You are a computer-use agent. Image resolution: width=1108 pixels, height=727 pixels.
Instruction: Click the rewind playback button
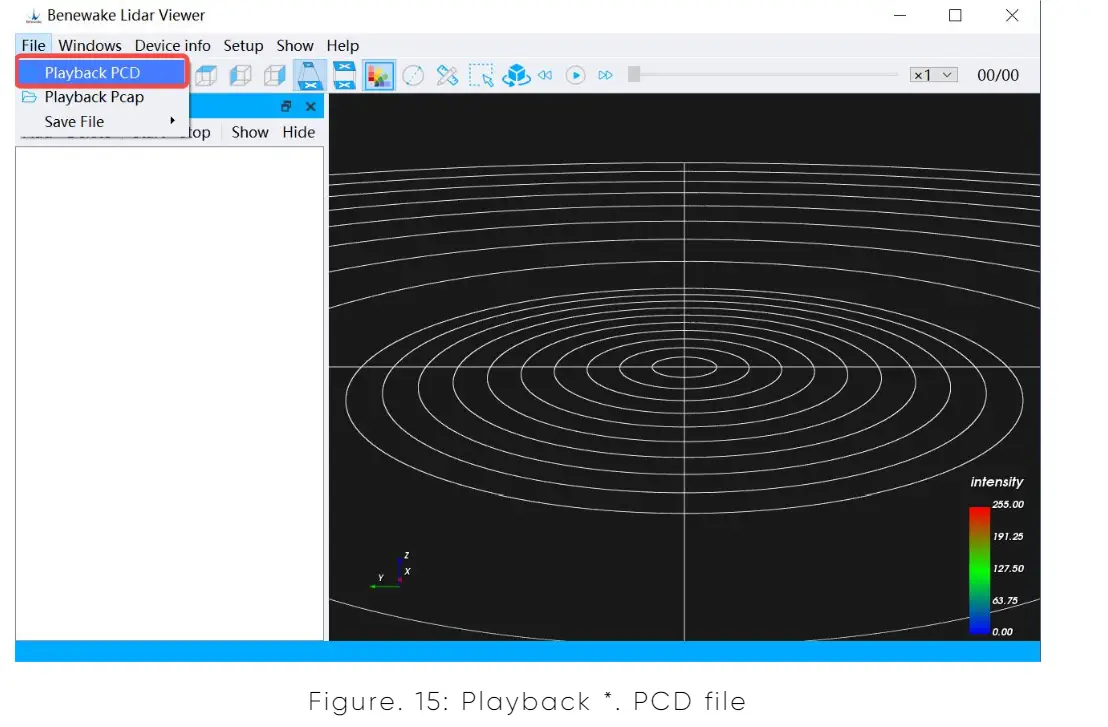click(545, 75)
